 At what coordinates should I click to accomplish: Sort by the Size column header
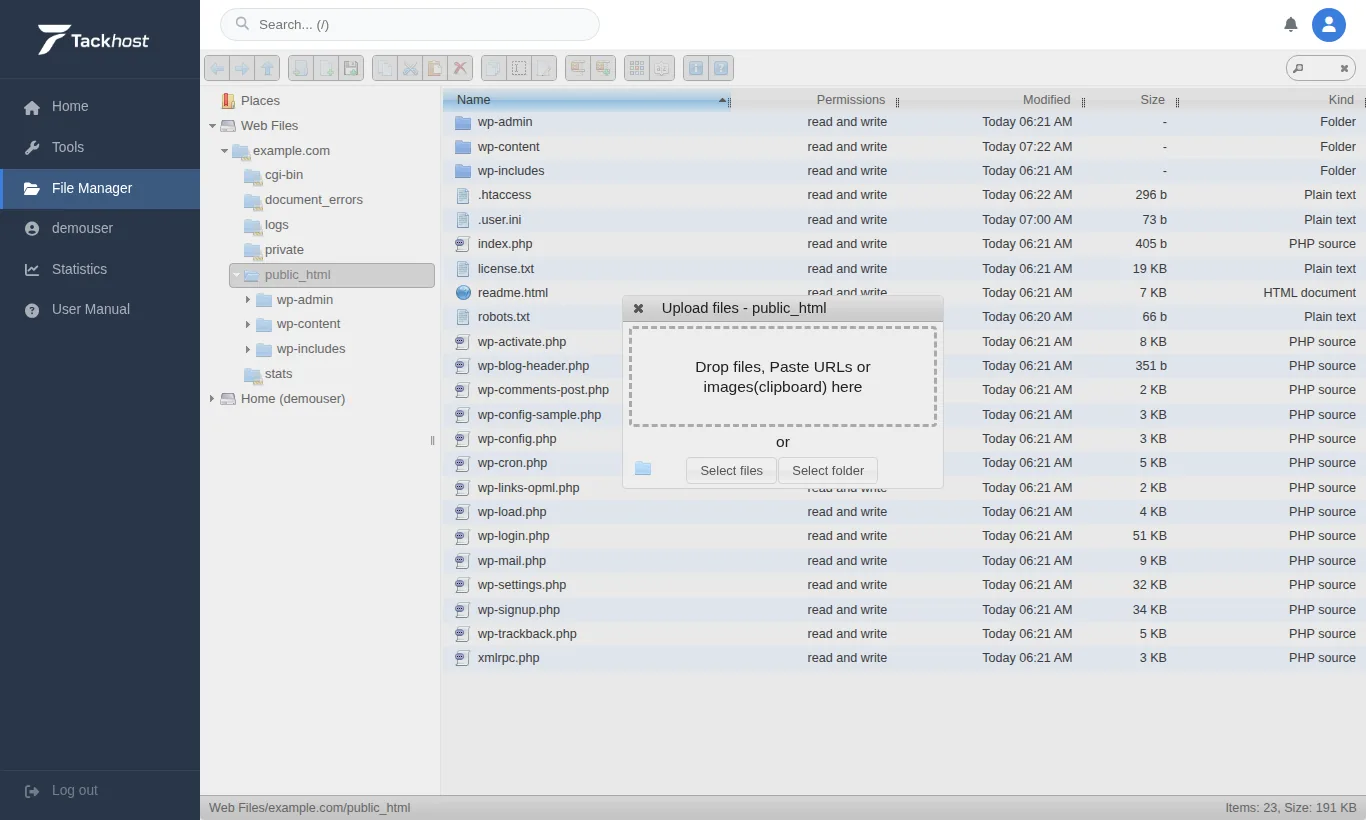[1131, 99]
